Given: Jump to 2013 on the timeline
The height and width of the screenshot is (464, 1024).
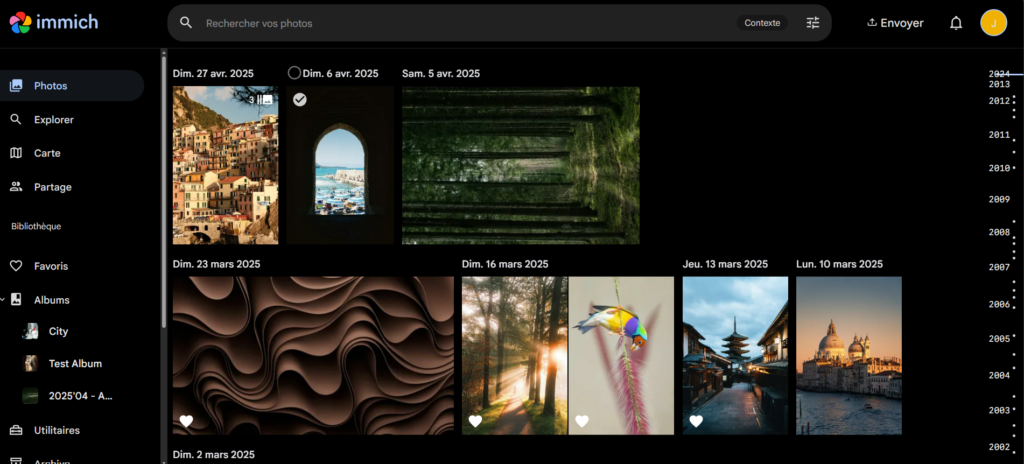Looking at the screenshot, I should pyautogui.click(x=999, y=84).
